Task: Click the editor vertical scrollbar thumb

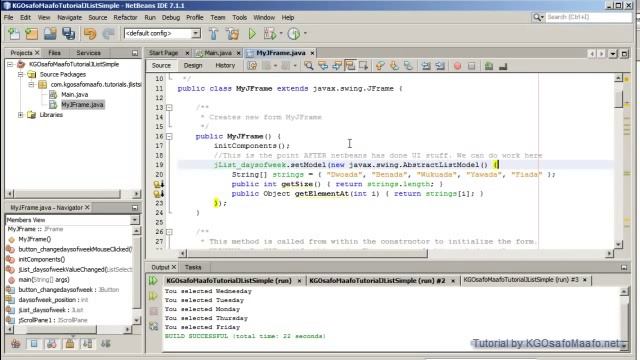Action: coord(618,99)
